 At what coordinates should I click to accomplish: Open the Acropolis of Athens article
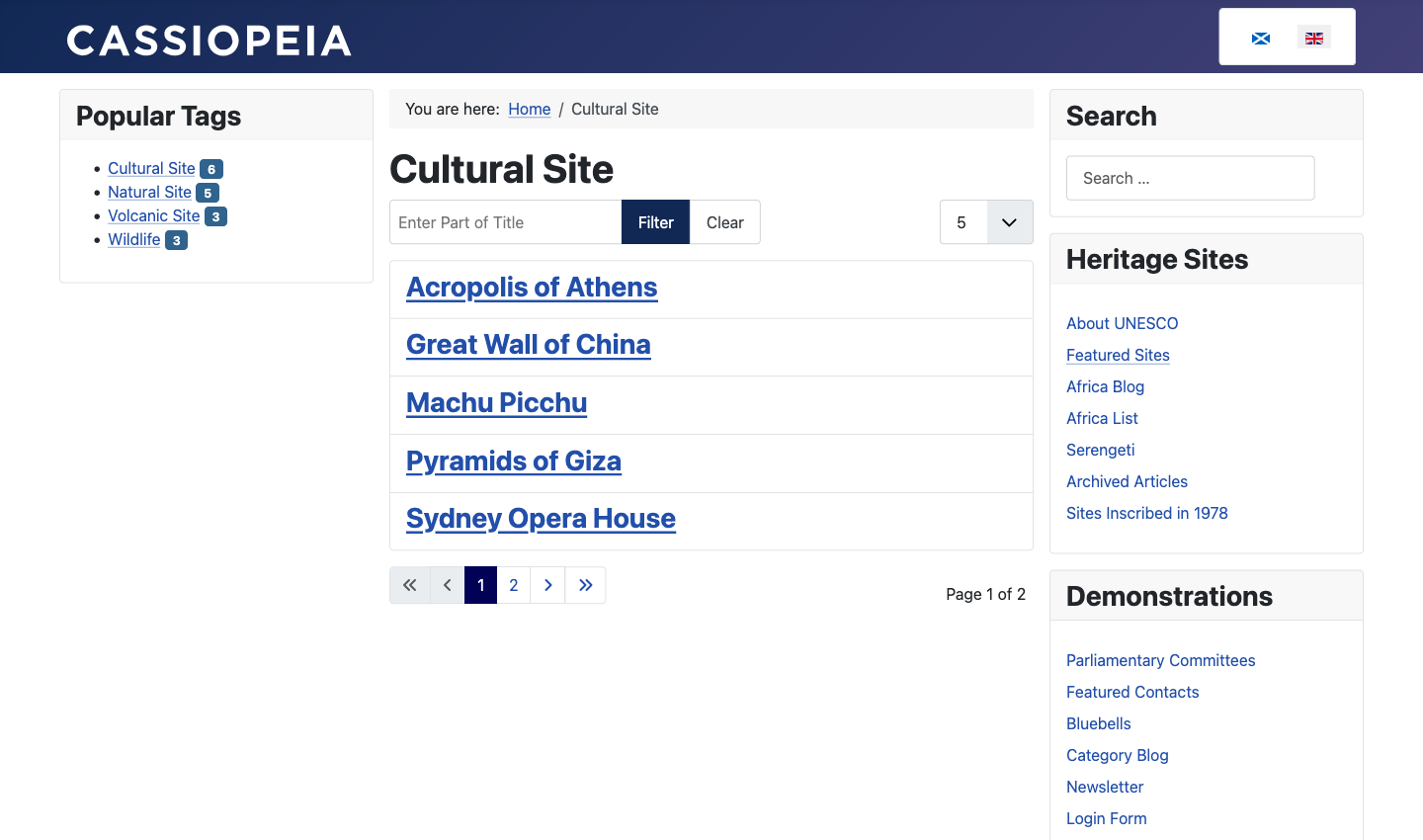point(532,287)
